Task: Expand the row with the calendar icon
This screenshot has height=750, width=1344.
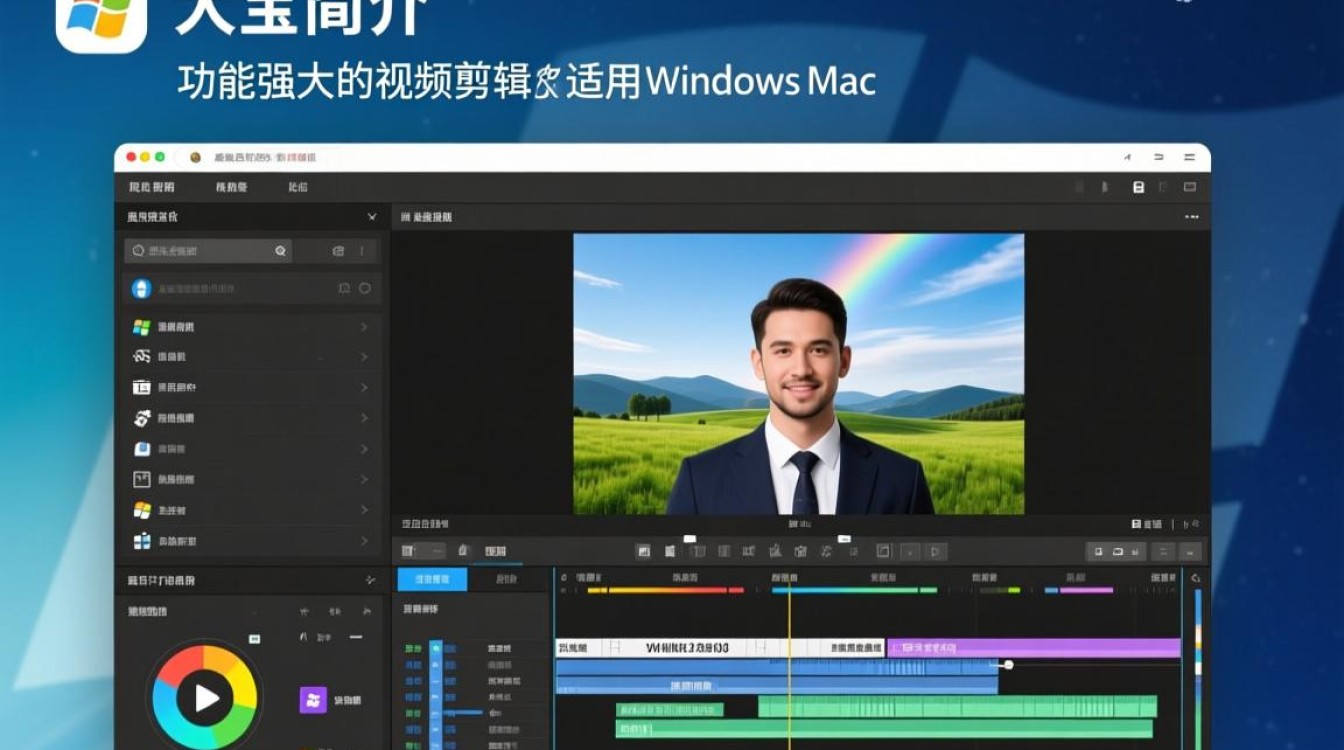Action: [364, 387]
